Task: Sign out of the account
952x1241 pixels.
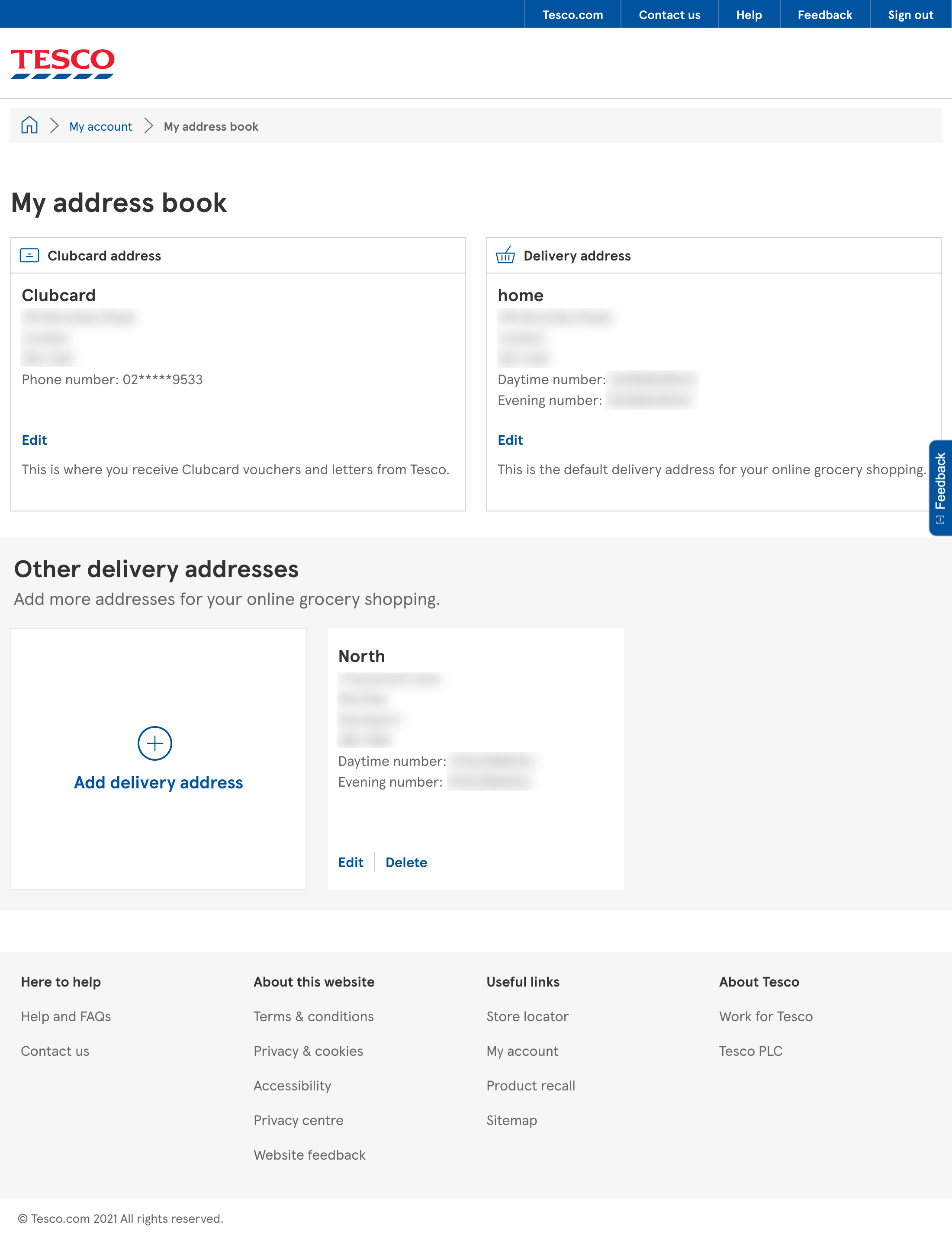Action: (x=910, y=14)
